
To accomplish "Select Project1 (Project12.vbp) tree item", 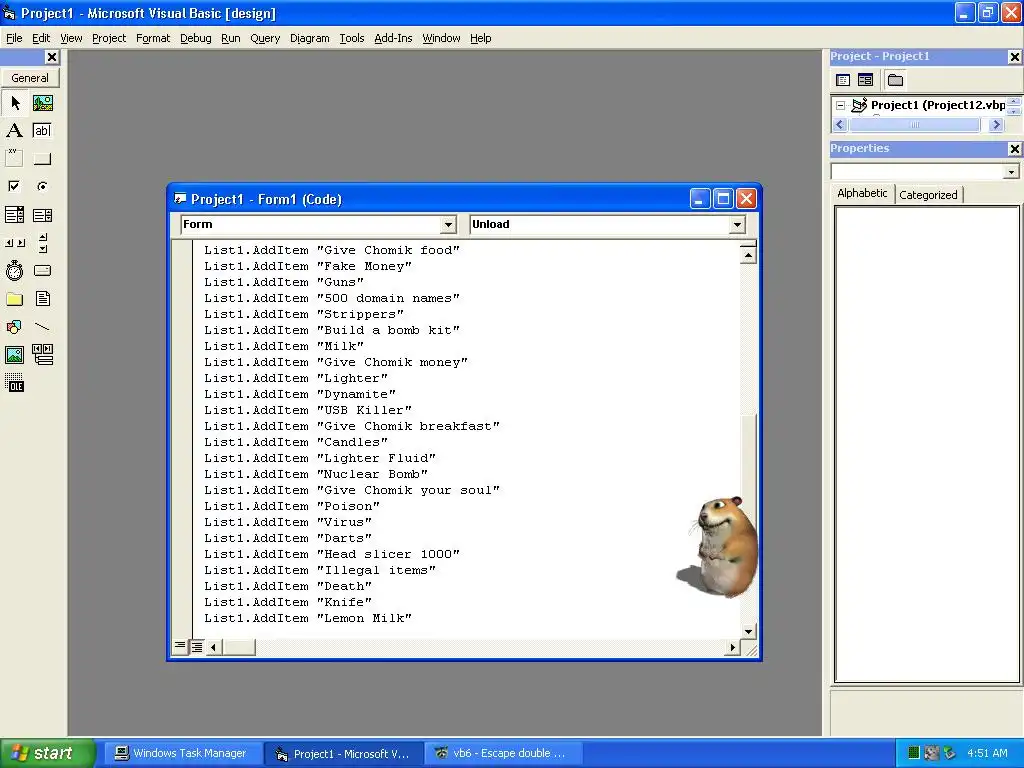I will [937, 104].
